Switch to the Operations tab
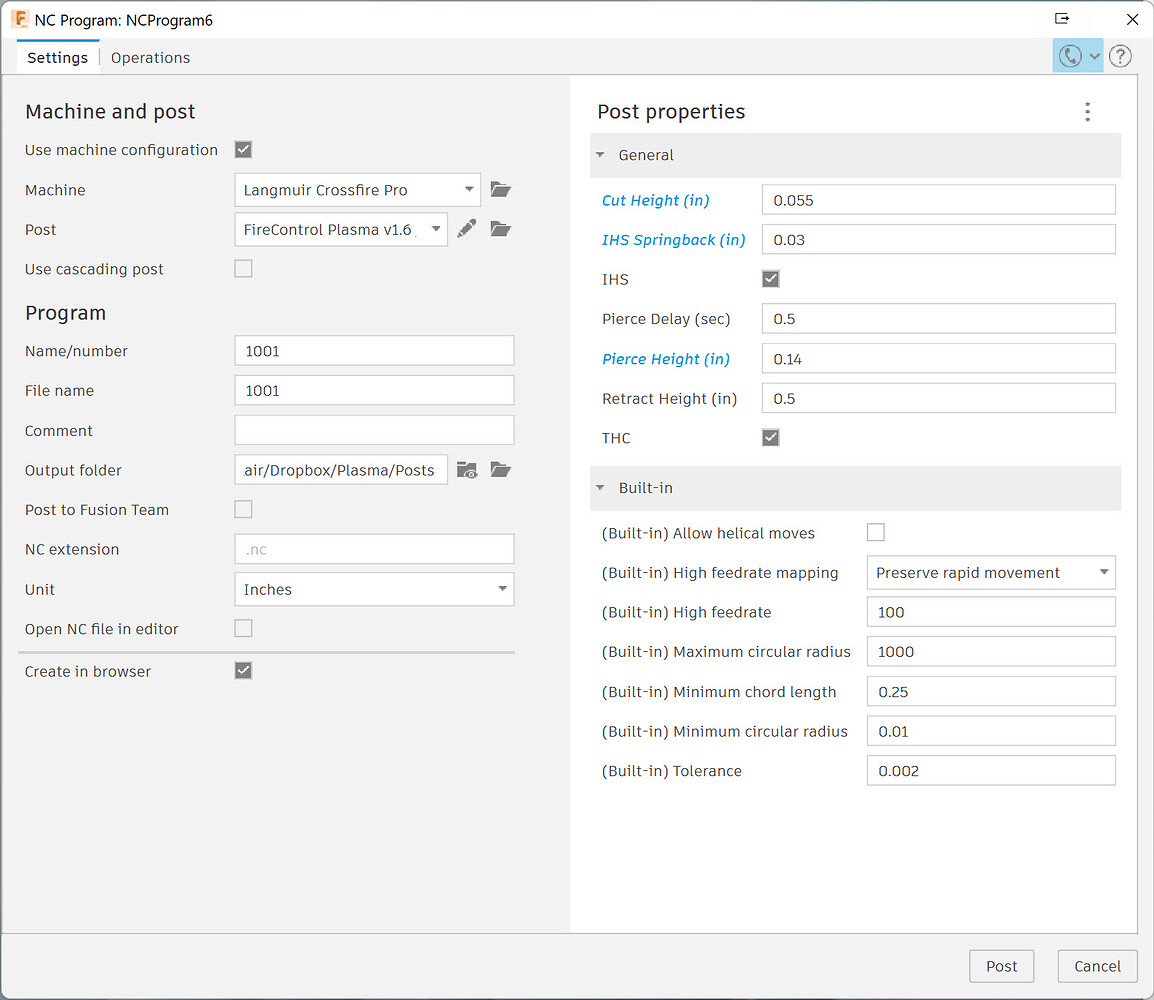1154x1000 pixels. pyautogui.click(x=150, y=57)
